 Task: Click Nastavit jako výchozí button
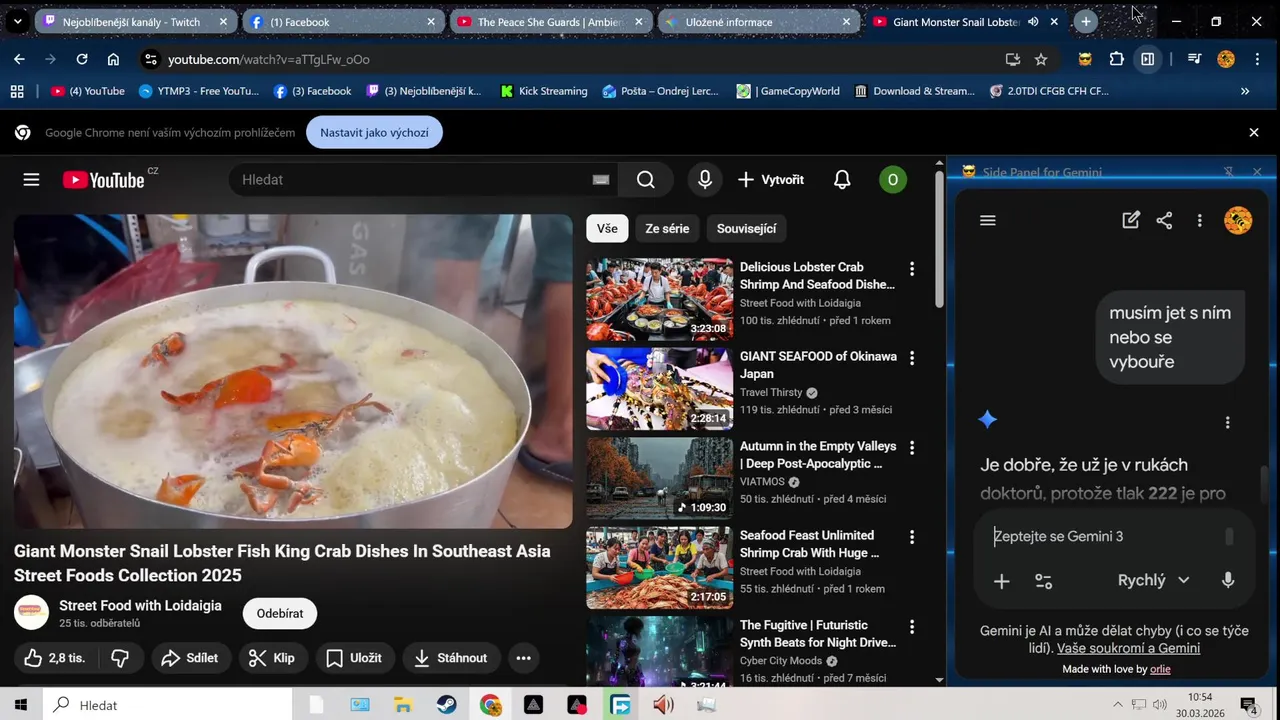coord(374,132)
